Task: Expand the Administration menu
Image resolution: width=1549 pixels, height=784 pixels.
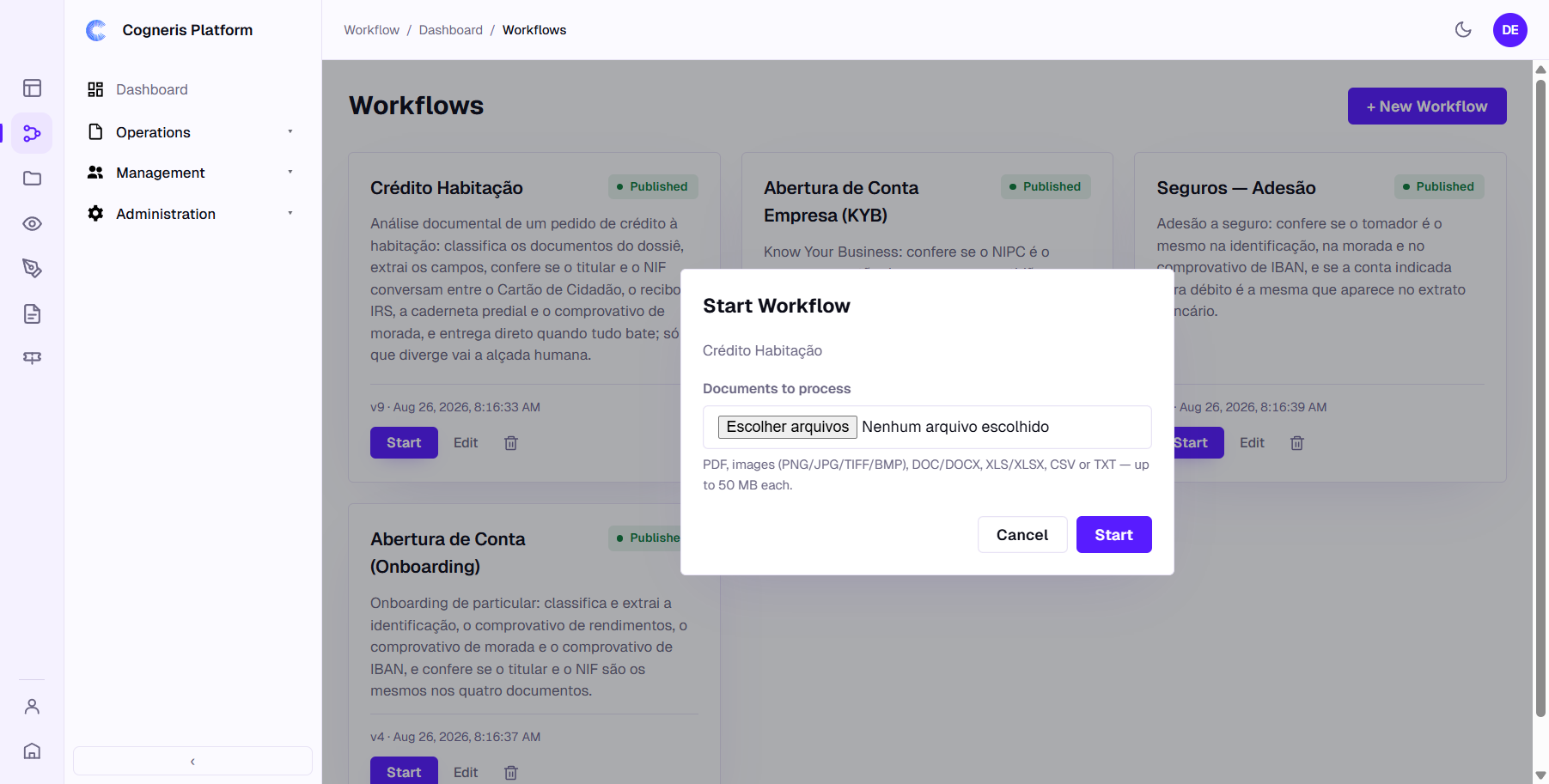Action: (192, 214)
